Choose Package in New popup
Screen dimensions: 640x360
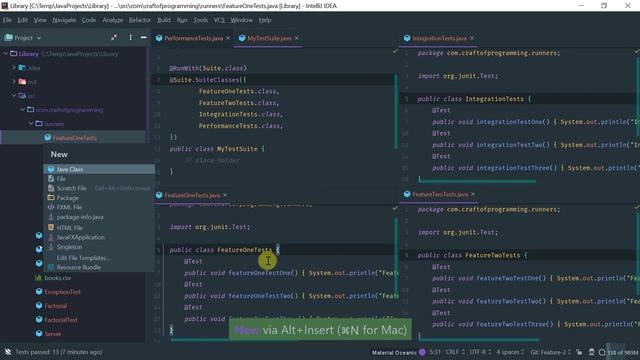[x=99, y=198]
